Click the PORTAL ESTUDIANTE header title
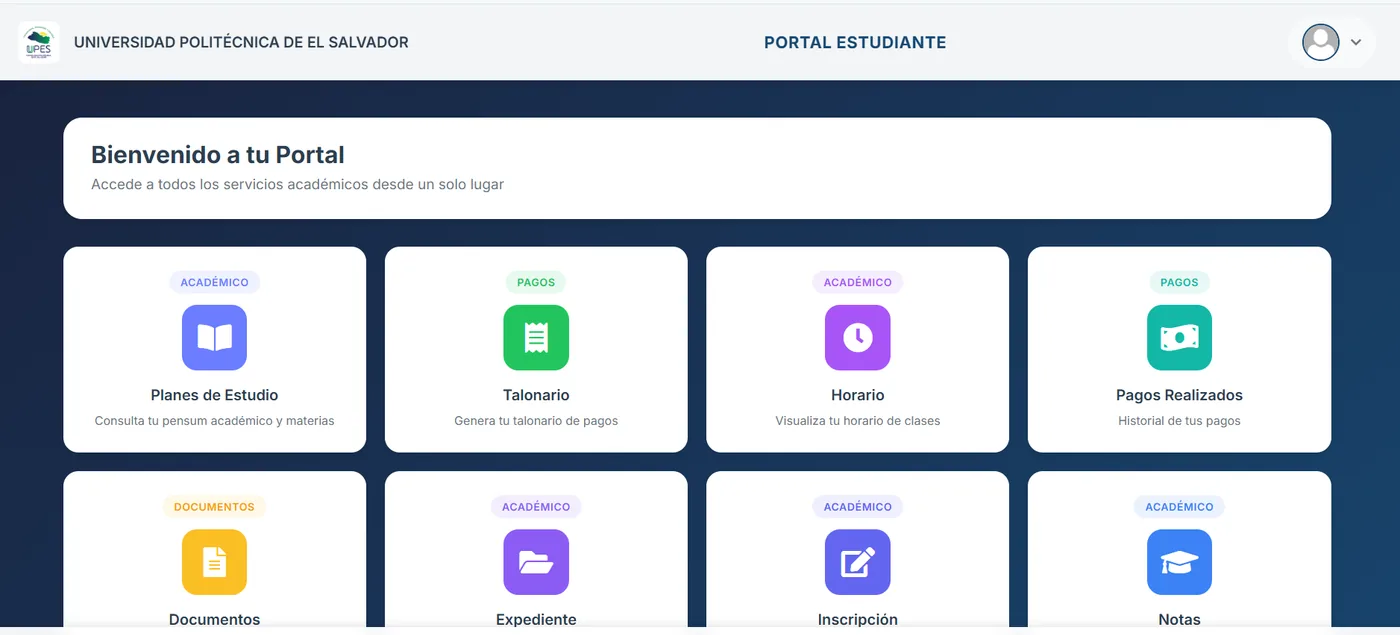 (855, 42)
